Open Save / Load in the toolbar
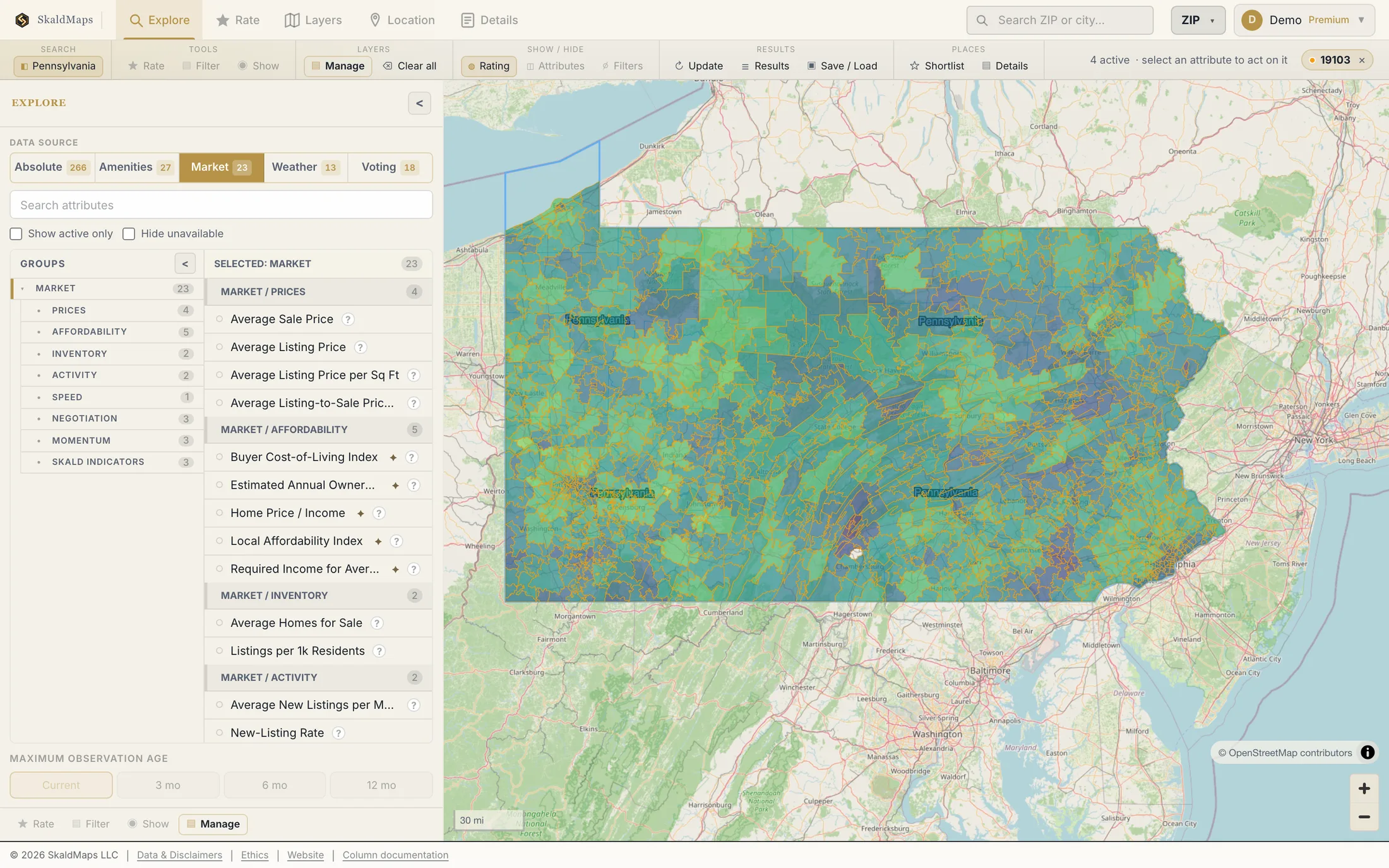This screenshot has height=868, width=1389. (x=842, y=66)
